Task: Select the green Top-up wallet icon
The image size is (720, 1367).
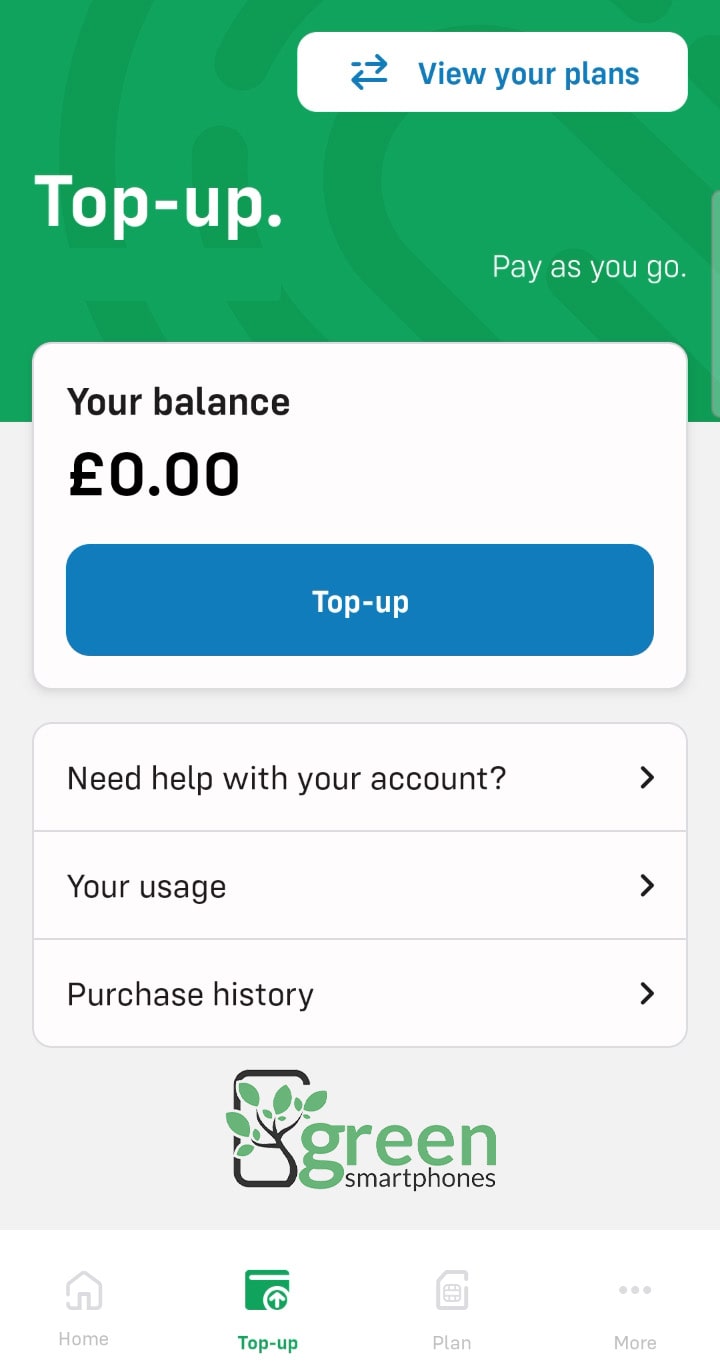Action: click(x=267, y=1290)
